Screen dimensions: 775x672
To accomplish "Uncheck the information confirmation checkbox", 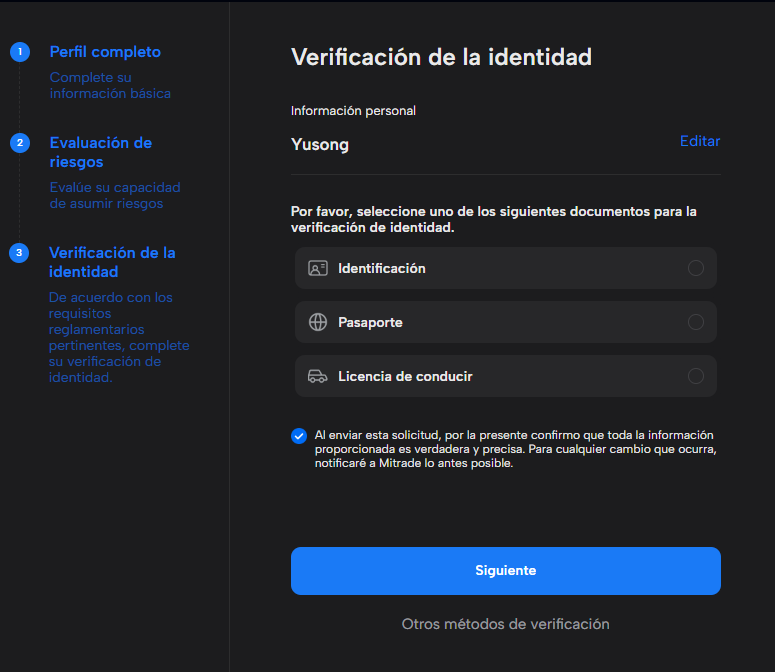I will click(299, 436).
